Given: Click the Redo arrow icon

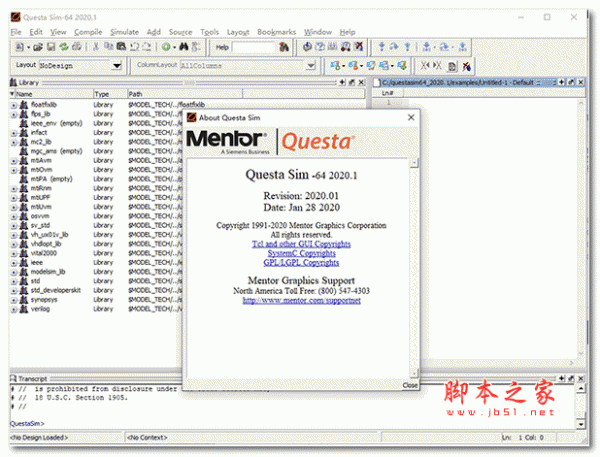Looking at the screenshot, I should [x=147, y=47].
